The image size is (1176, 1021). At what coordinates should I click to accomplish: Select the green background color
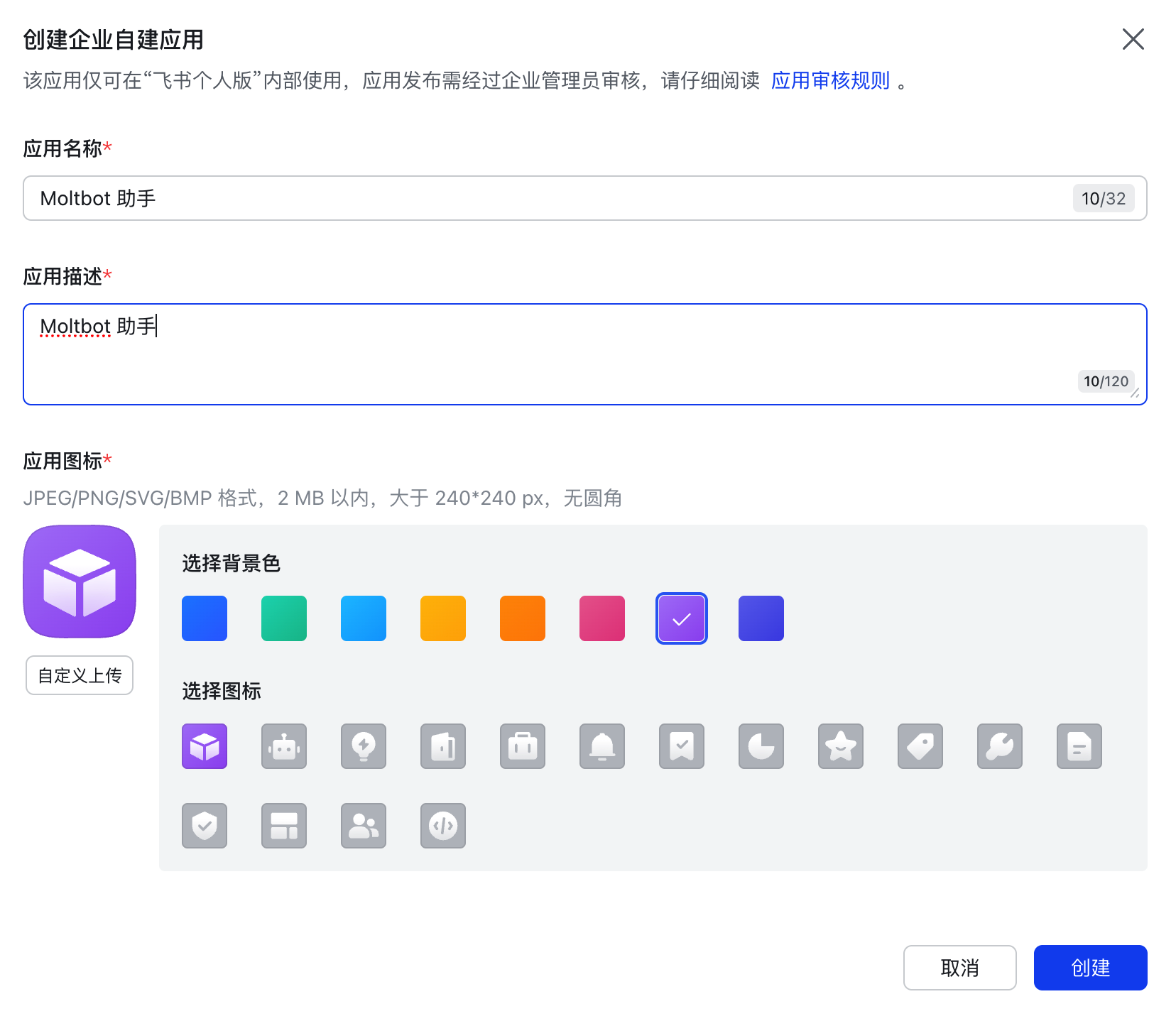[x=284, y=618]
